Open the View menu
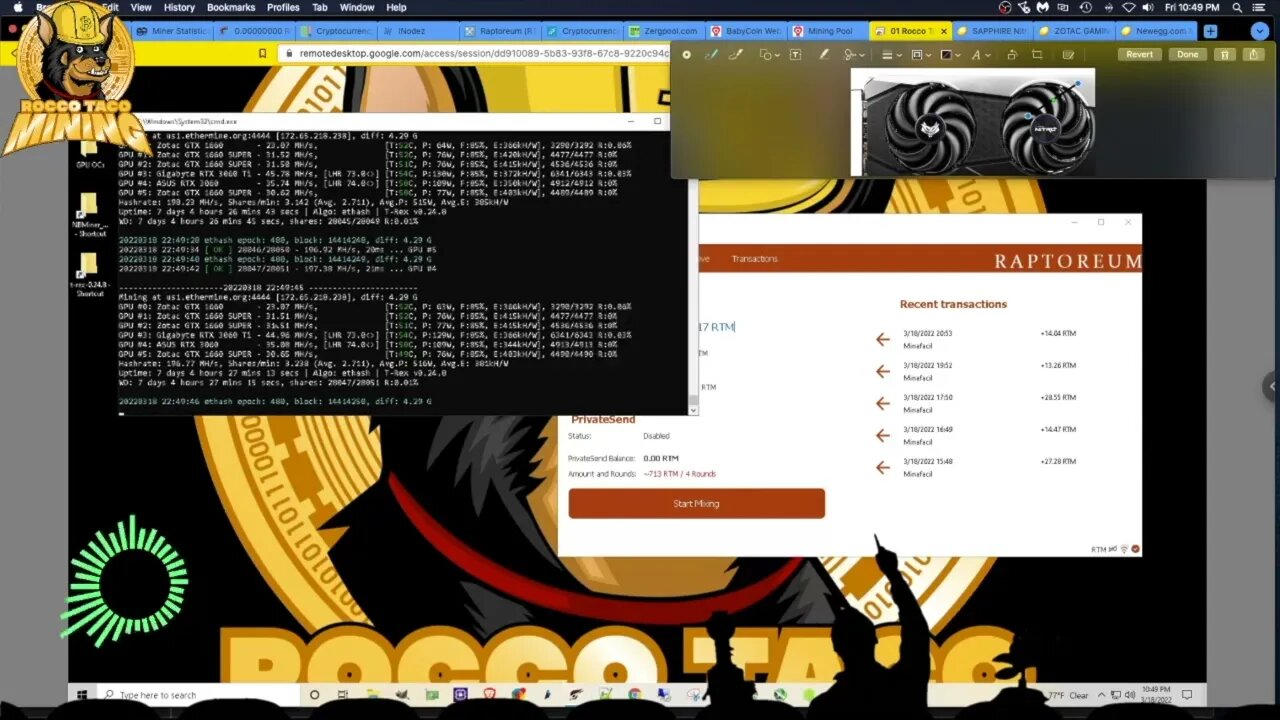1280x720 pixels. click(141, 7)
